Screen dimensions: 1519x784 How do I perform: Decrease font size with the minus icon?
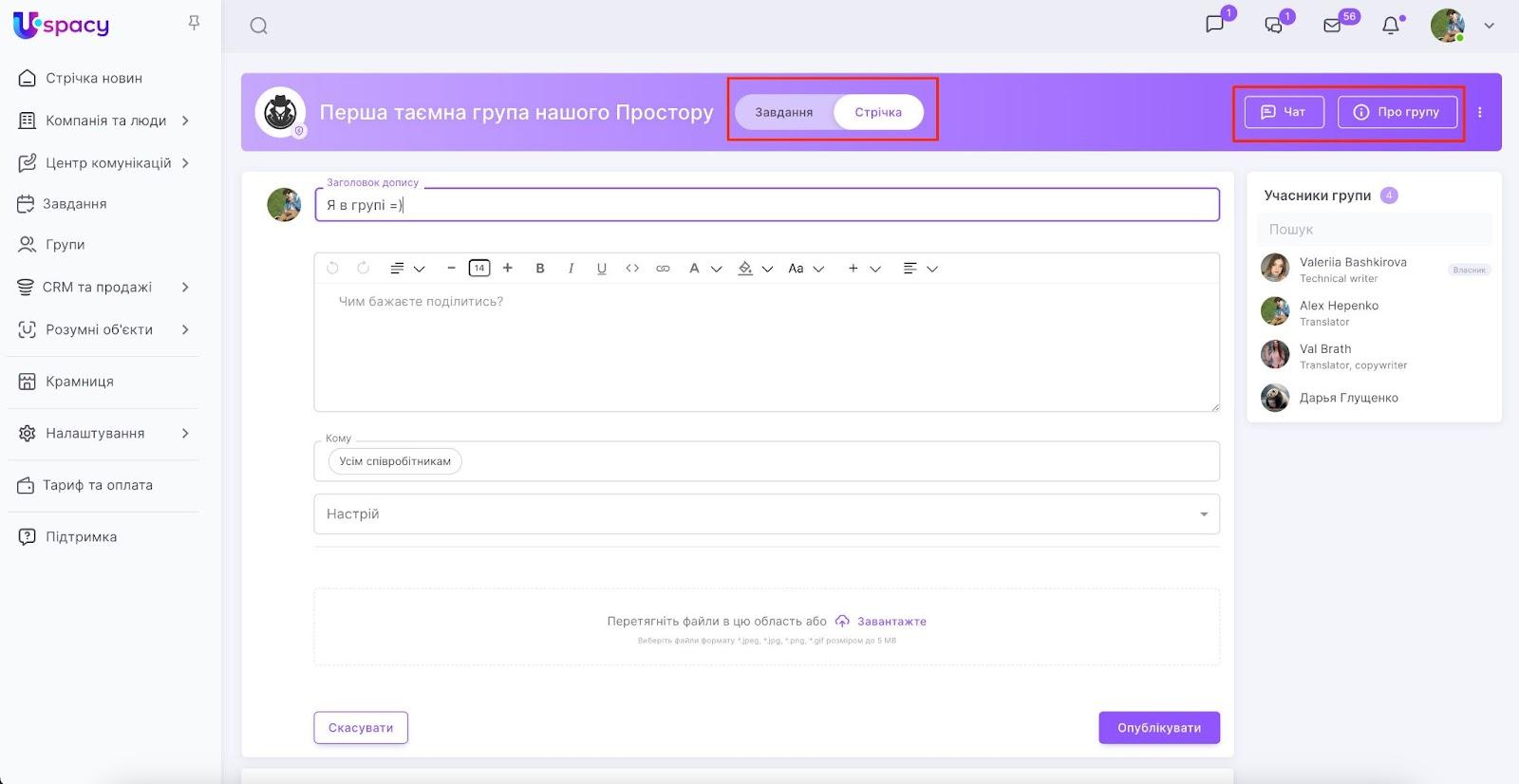(451, 269)
